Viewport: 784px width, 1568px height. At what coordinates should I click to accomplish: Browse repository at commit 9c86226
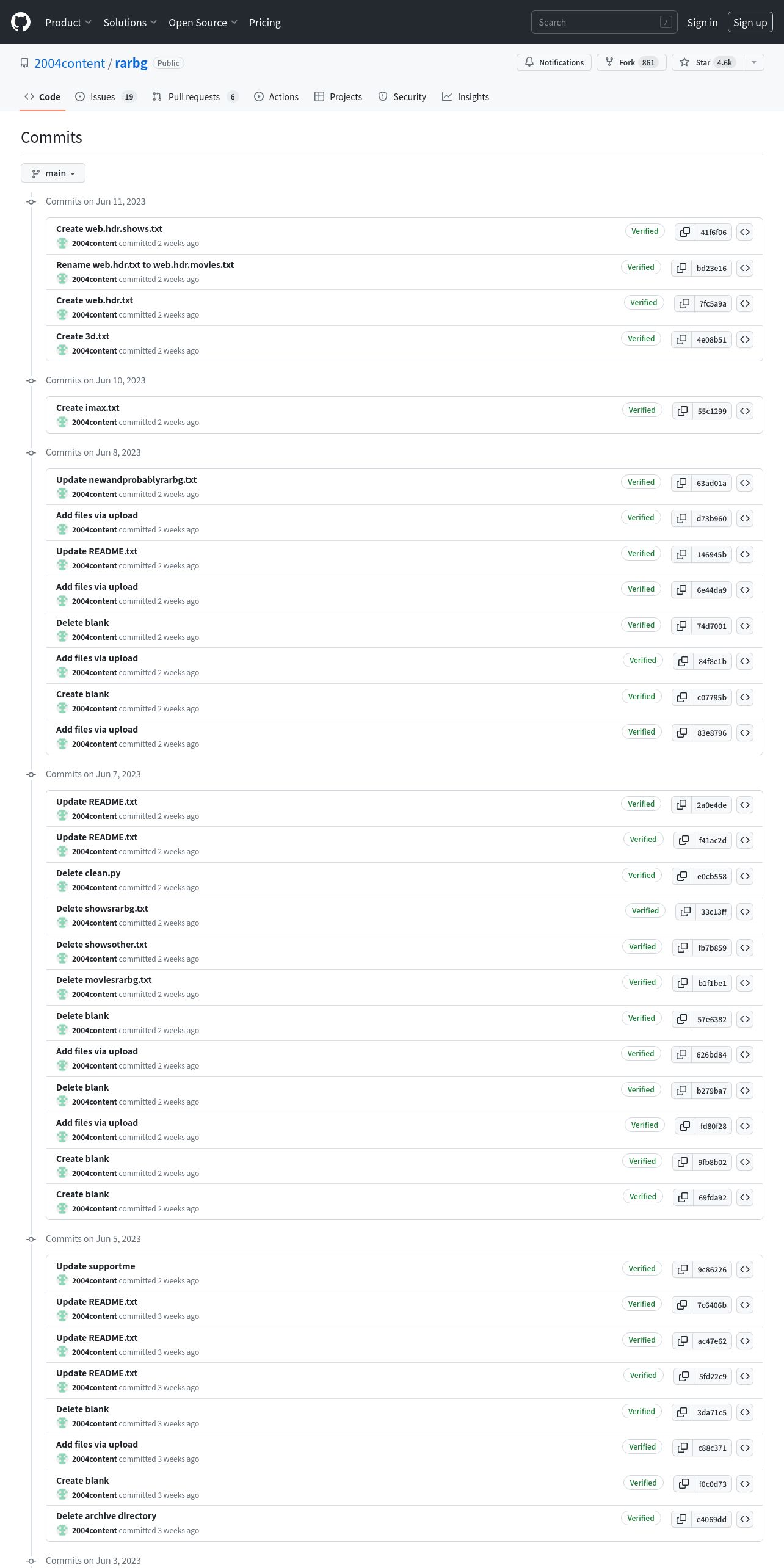[745, 1269]
